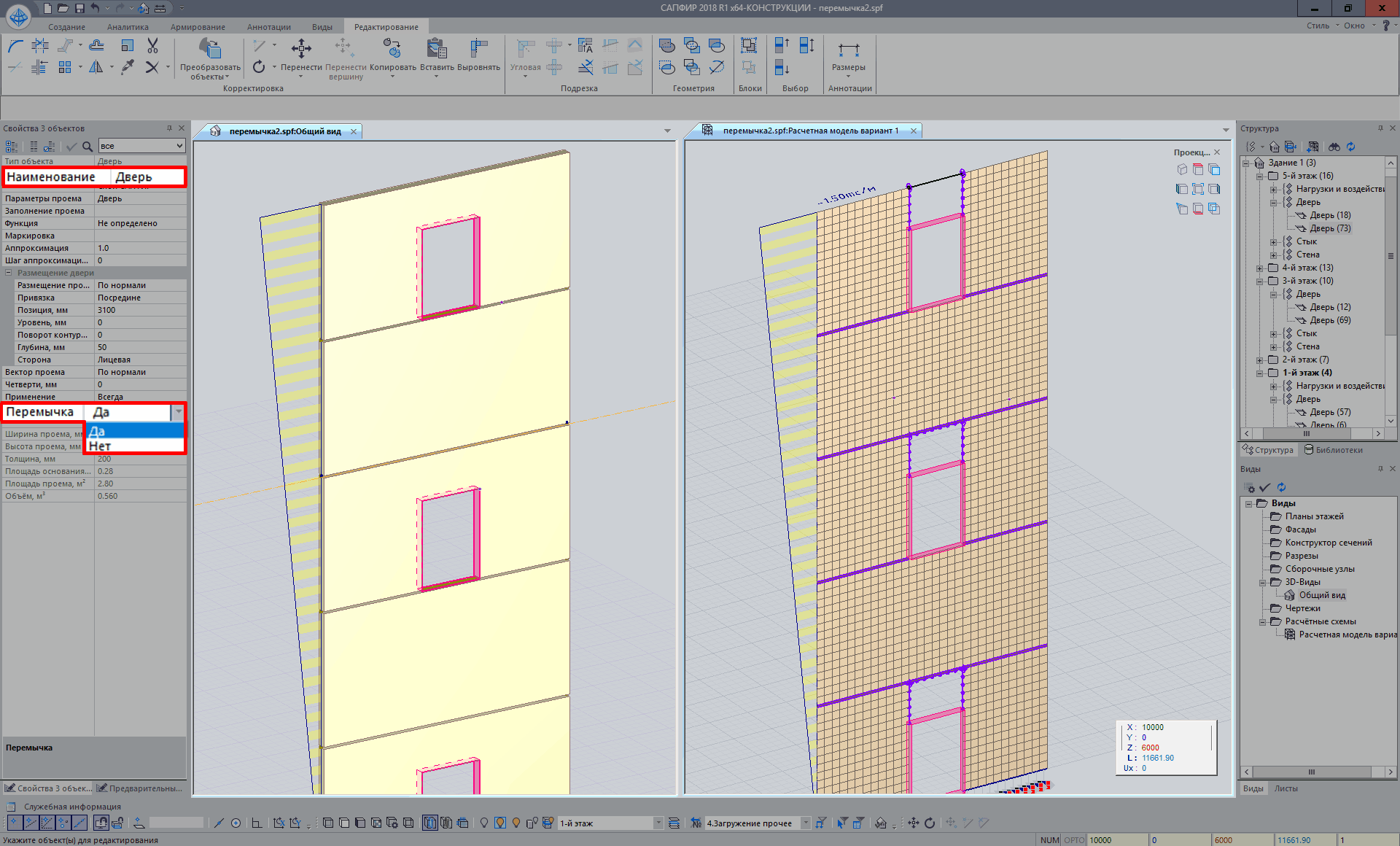Viewport: 1400px width, 846px height.
Task: Toggle the ortho angle button in bottom toolbar
Action: pyautogui.click(x=257, y=823)
